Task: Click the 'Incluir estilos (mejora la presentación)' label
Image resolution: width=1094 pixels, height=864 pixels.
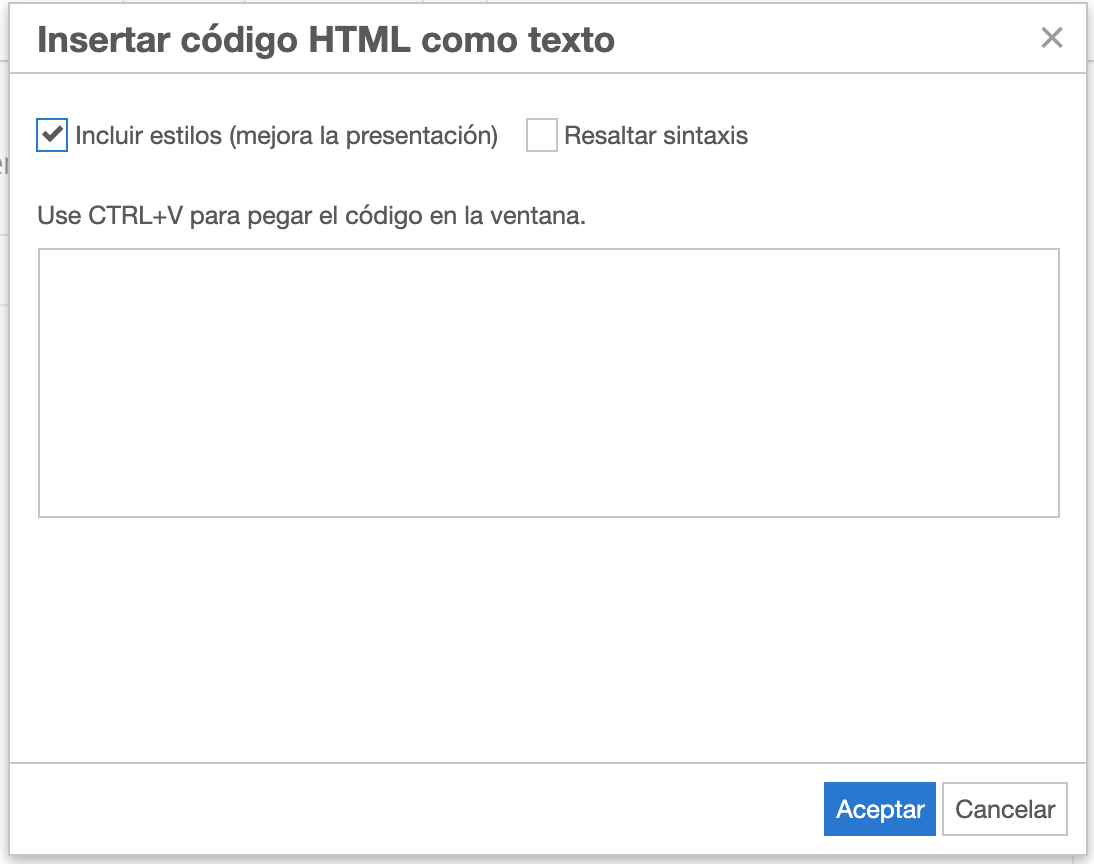Action: [286, 136]
